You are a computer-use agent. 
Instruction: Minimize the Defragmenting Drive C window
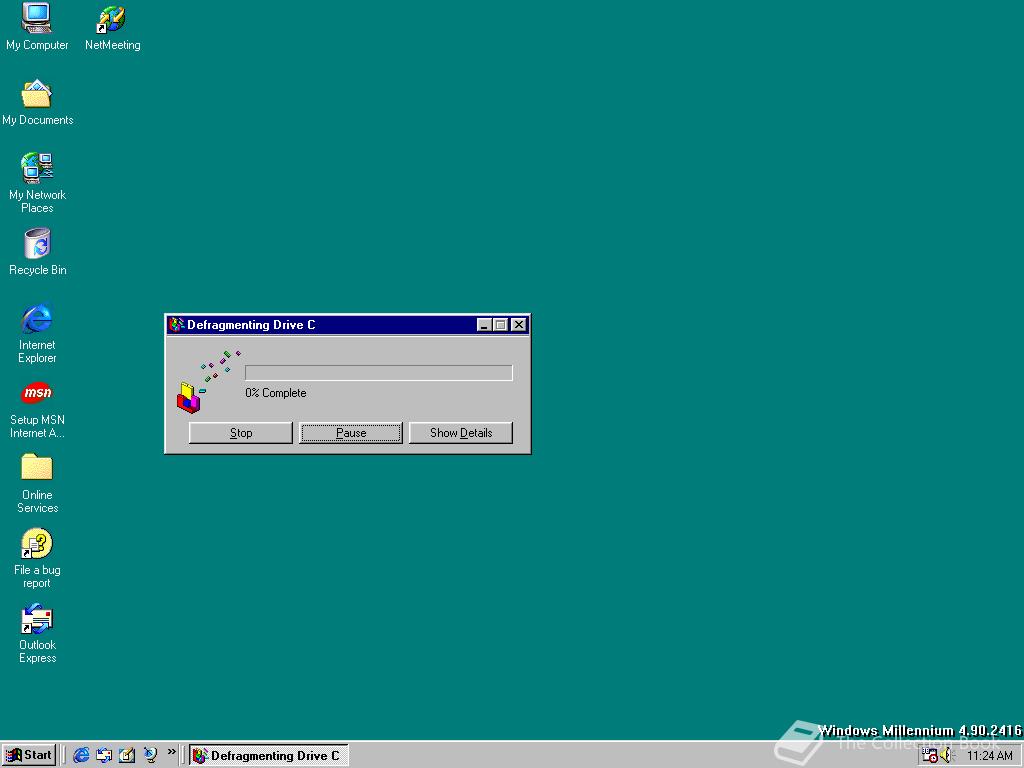[484, 325]
